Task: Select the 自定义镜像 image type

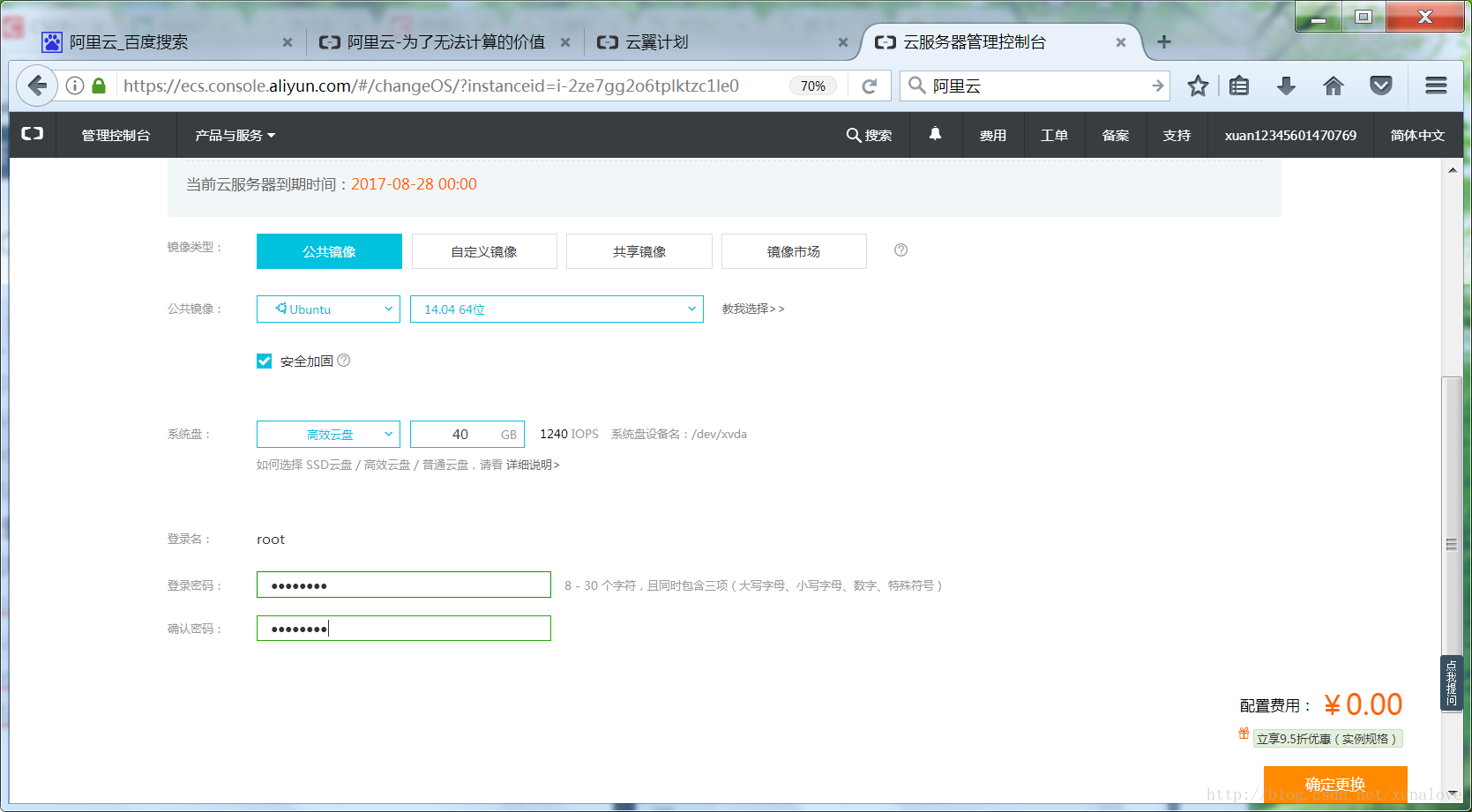Action: [484, 251]
